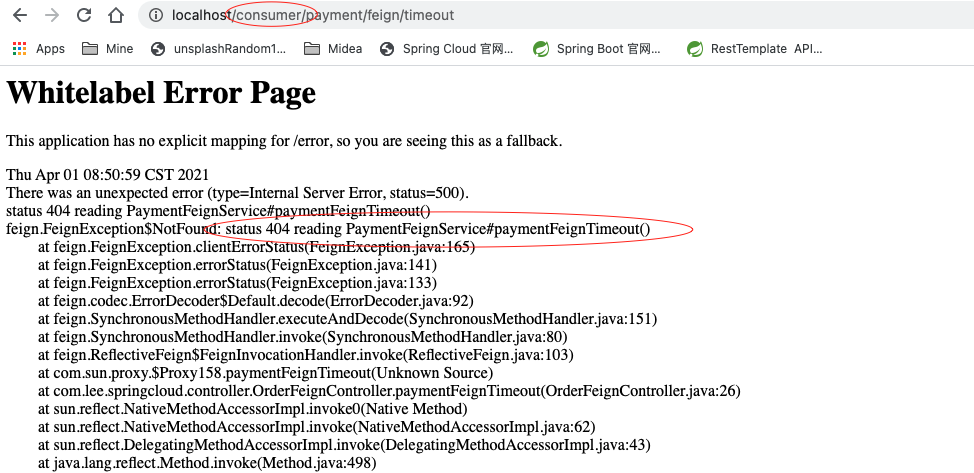Screen dimensions: 974x473
Task: Click the forward navigation arrow
Action: click(52, 16)
